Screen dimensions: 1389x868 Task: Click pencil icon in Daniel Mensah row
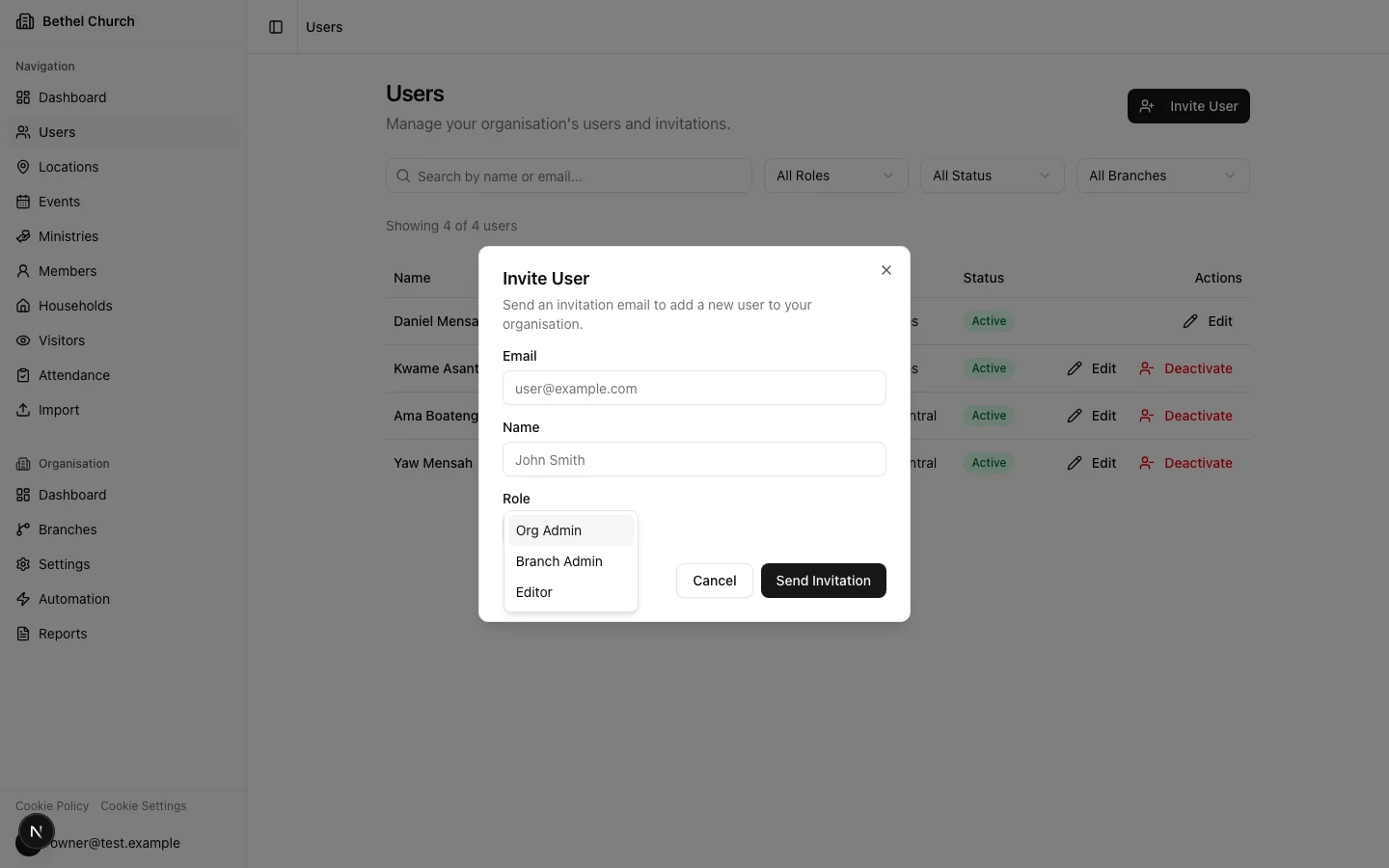[x=1190, y=321]
